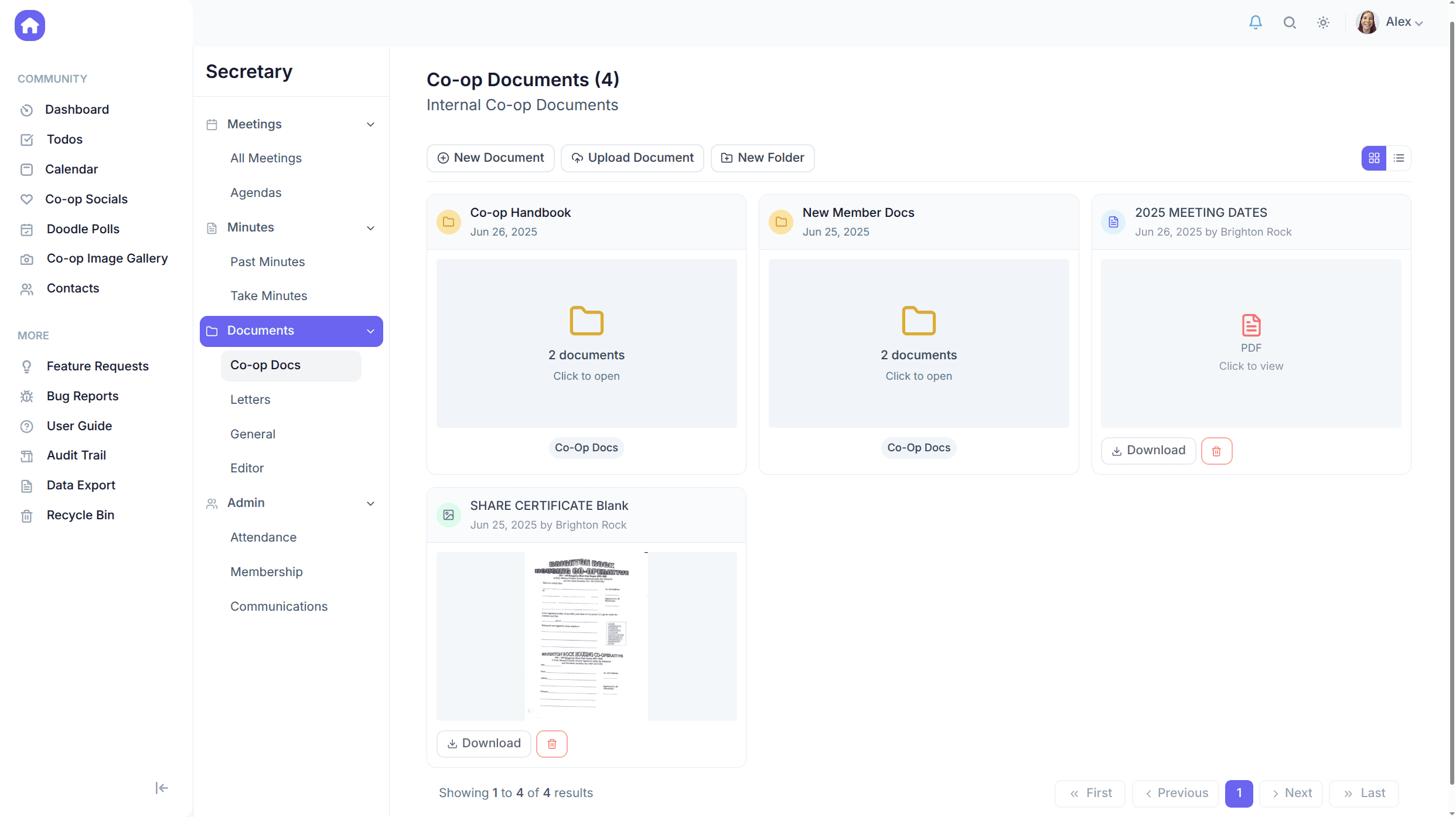Open notifications via the bell icon
1456x817 pixels.
pos(1255,22)
